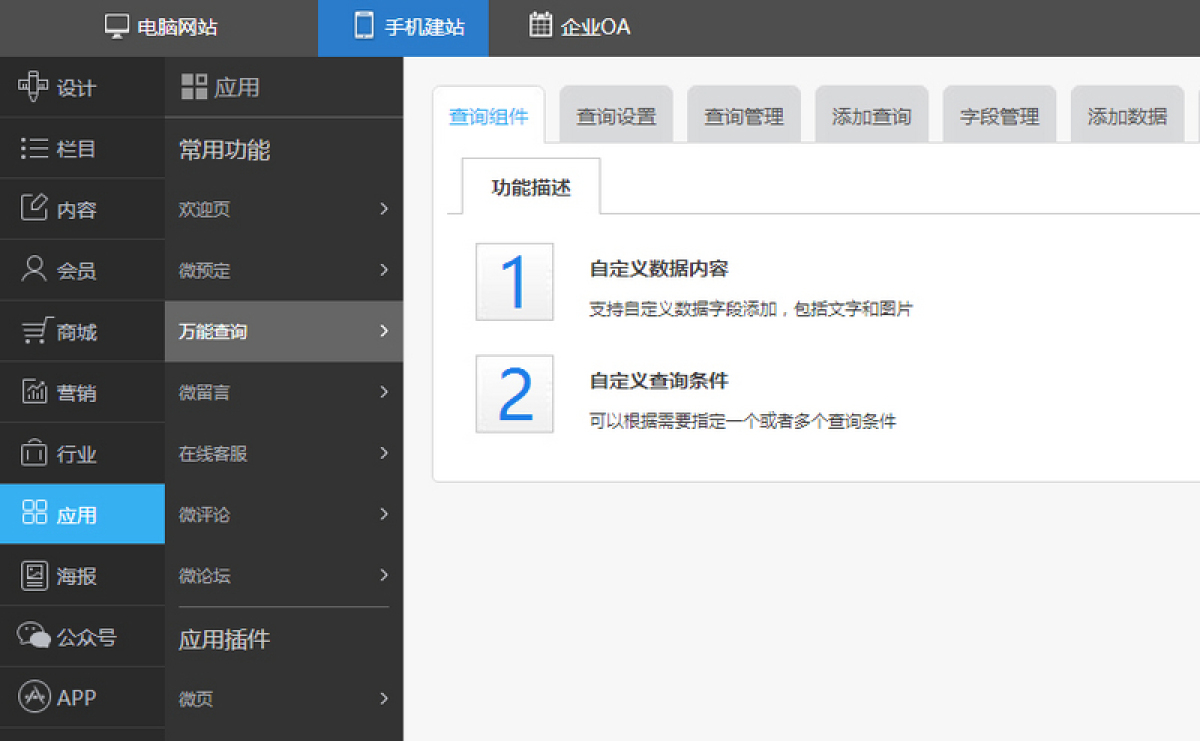The width and height of the screenshot is (1200, 741).
Task: Click the number 1 feature thumbnail
Action: point(514,282)
